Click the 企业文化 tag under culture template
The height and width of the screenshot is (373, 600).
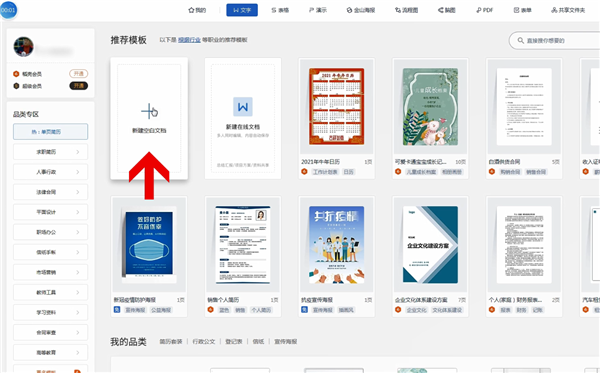pyautogui.click(x=416, y=310)
